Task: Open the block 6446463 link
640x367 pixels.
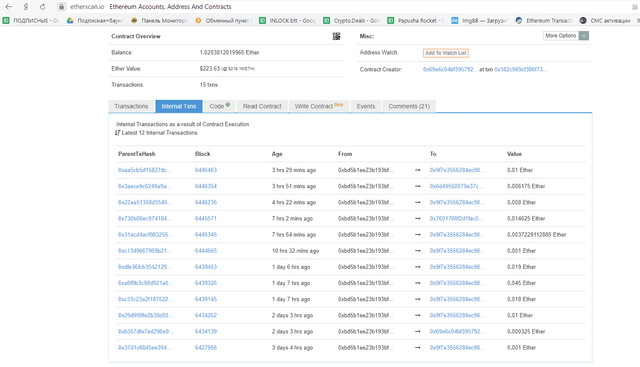Action: [x=206, y=170]
